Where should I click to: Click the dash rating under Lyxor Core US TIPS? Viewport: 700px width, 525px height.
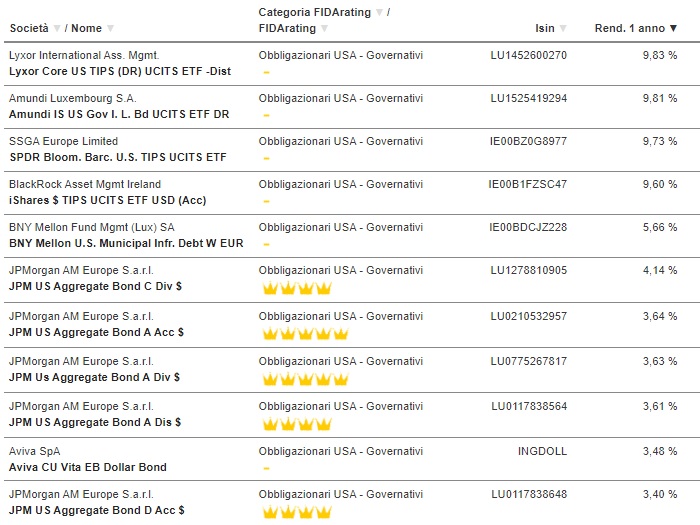coord(267,72)
